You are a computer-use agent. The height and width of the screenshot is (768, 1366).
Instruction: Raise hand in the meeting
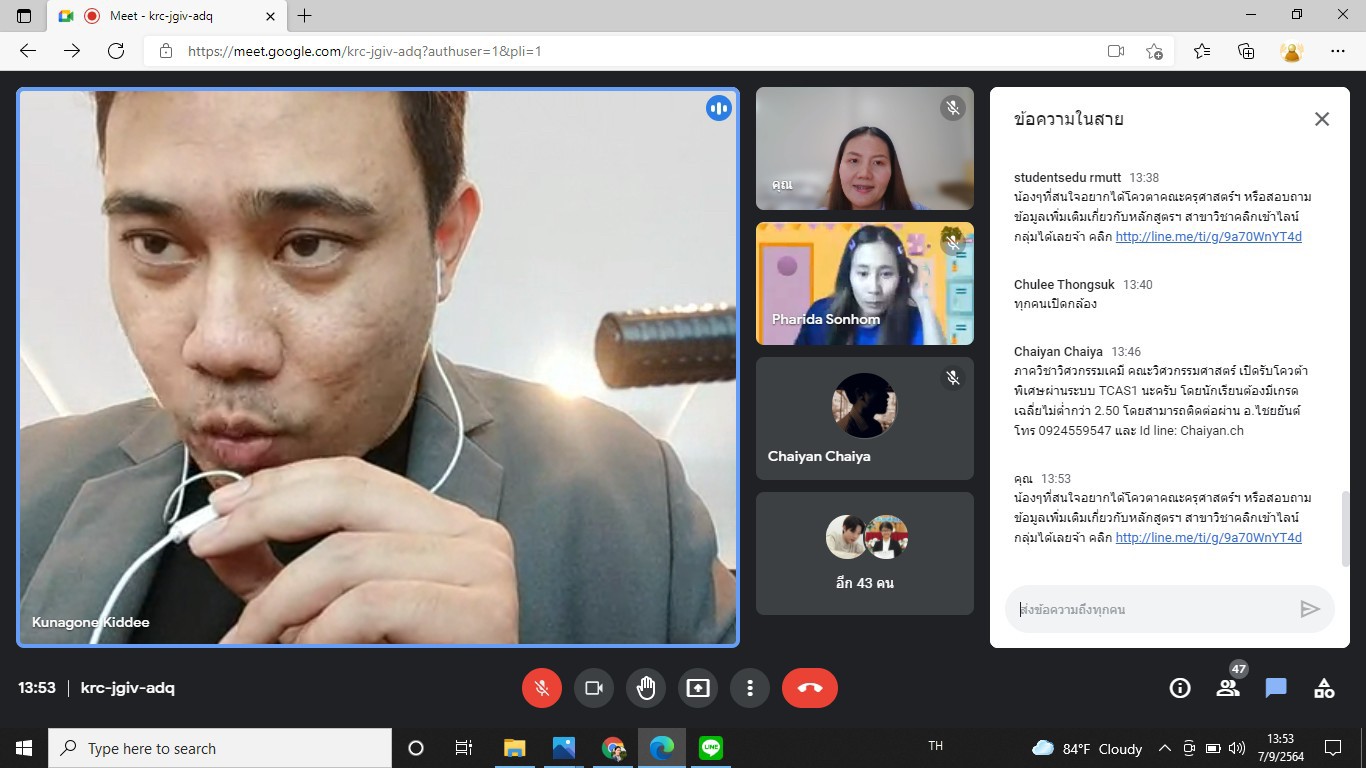pyautogui.click(x=646, y=688)
